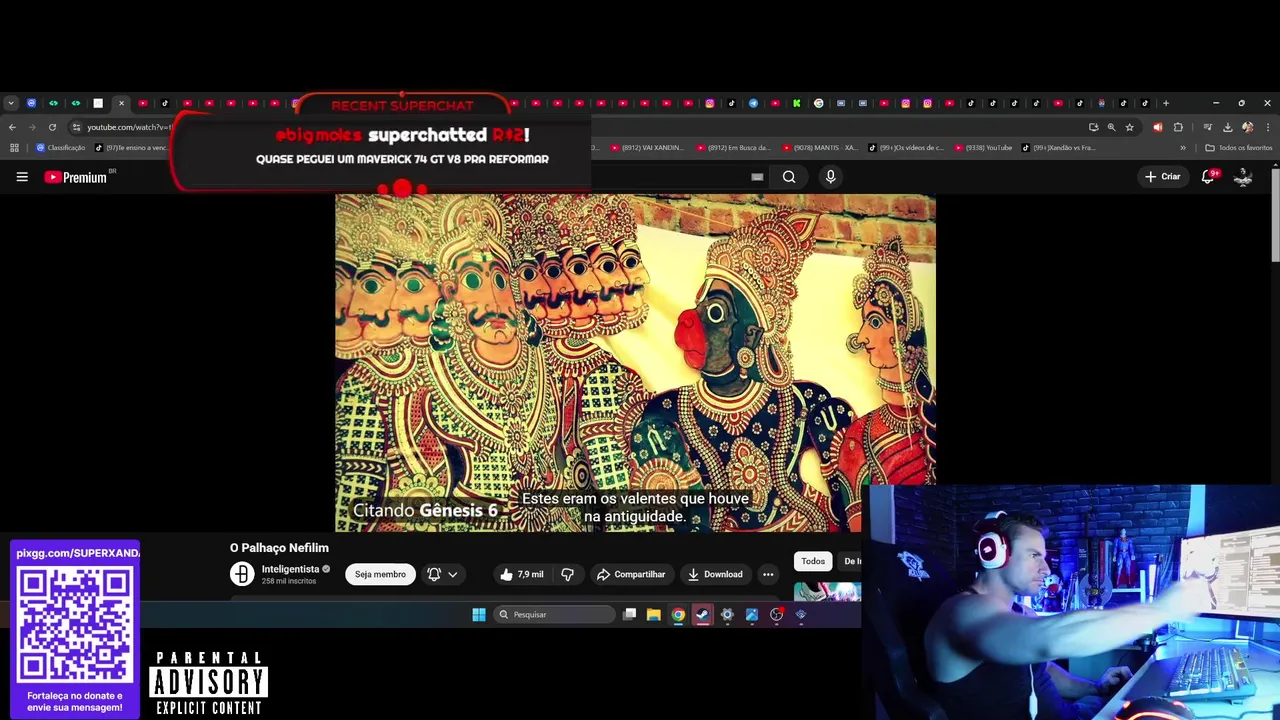1280x720 pixels.
Task: Open Chrome tab search dropdown
Action: click(11, 103)
